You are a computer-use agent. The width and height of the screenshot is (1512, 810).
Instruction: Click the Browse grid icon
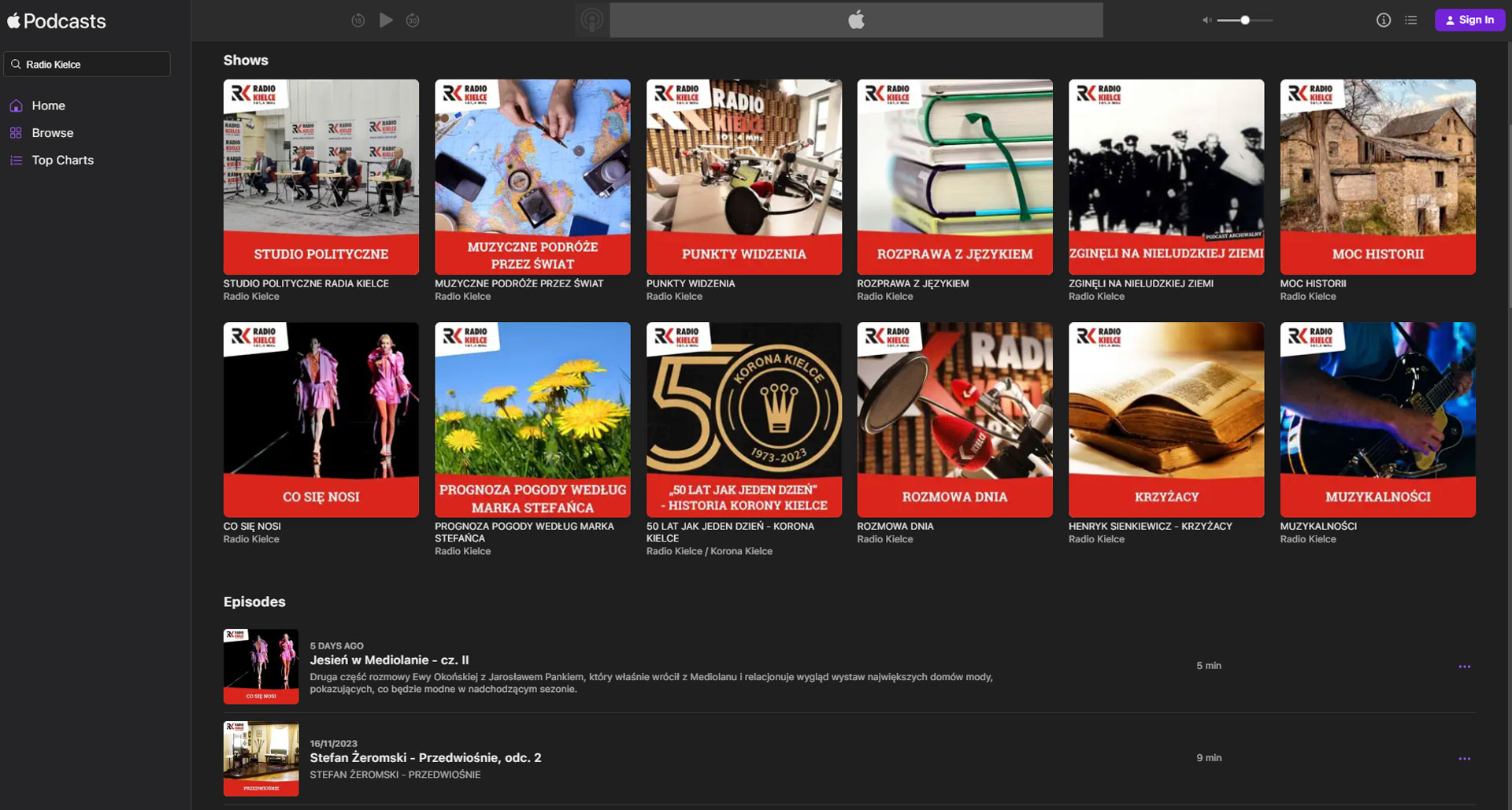16,133
